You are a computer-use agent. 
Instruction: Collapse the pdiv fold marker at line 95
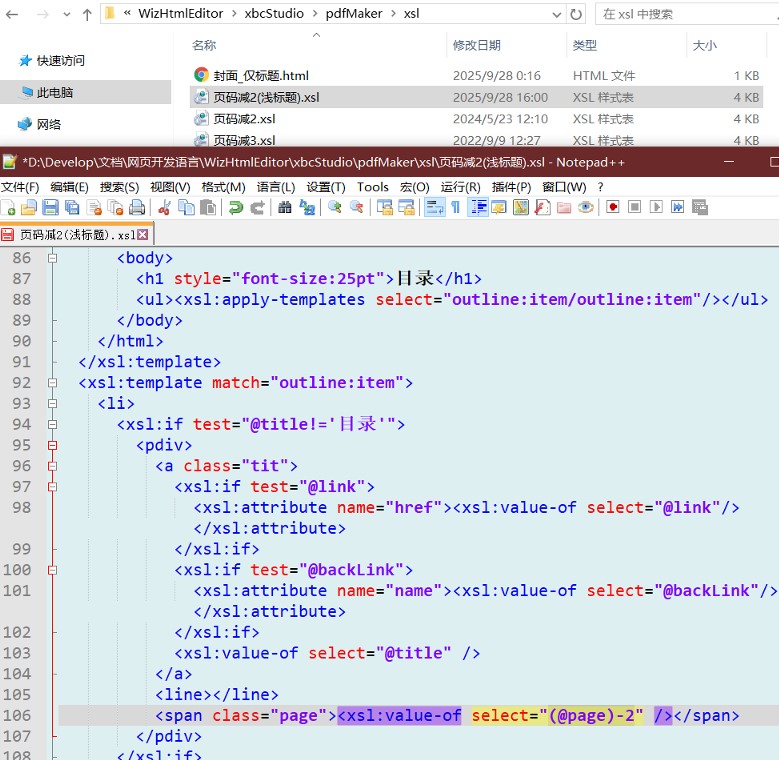pos(52,445)
